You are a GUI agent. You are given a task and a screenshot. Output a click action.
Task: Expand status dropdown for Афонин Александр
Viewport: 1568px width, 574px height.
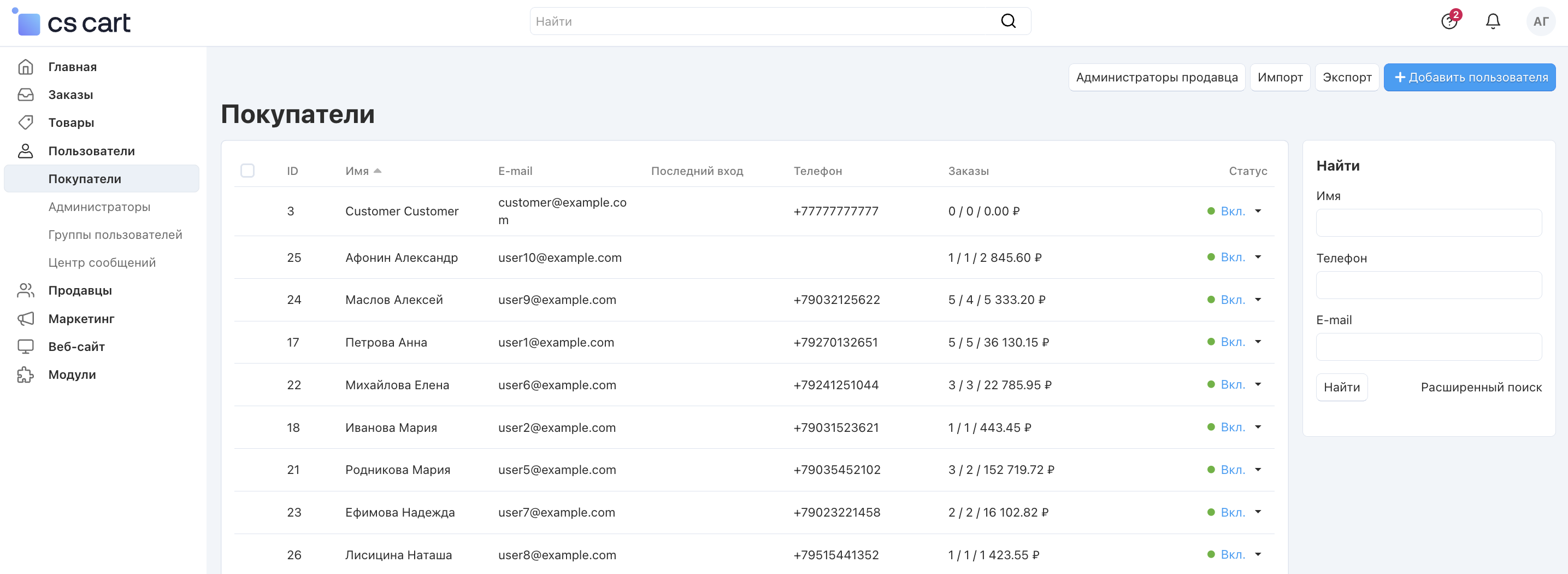[x=1258, y=257]
